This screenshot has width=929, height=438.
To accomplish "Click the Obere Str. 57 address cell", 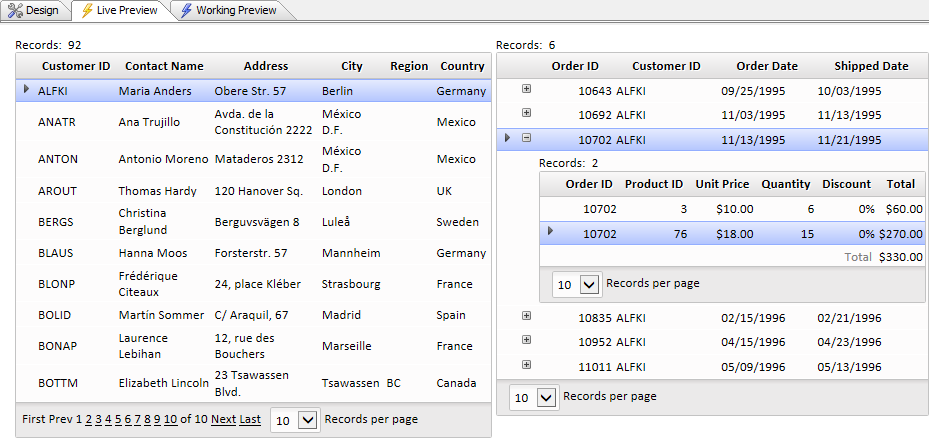I will click(250, 91).
